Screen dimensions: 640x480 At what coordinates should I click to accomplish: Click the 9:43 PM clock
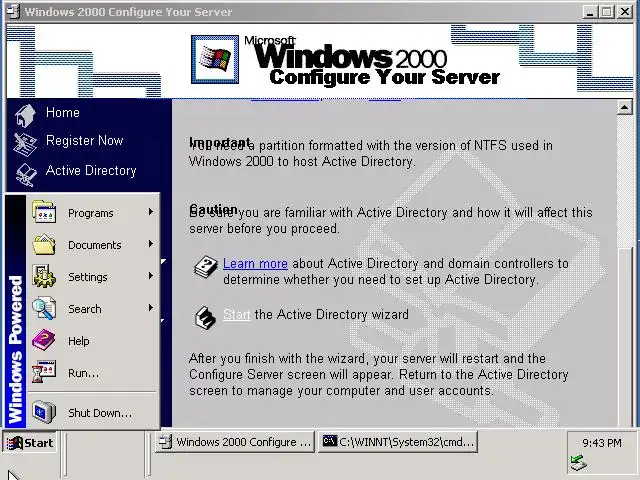pyautogui.click(x=602, y=443)
